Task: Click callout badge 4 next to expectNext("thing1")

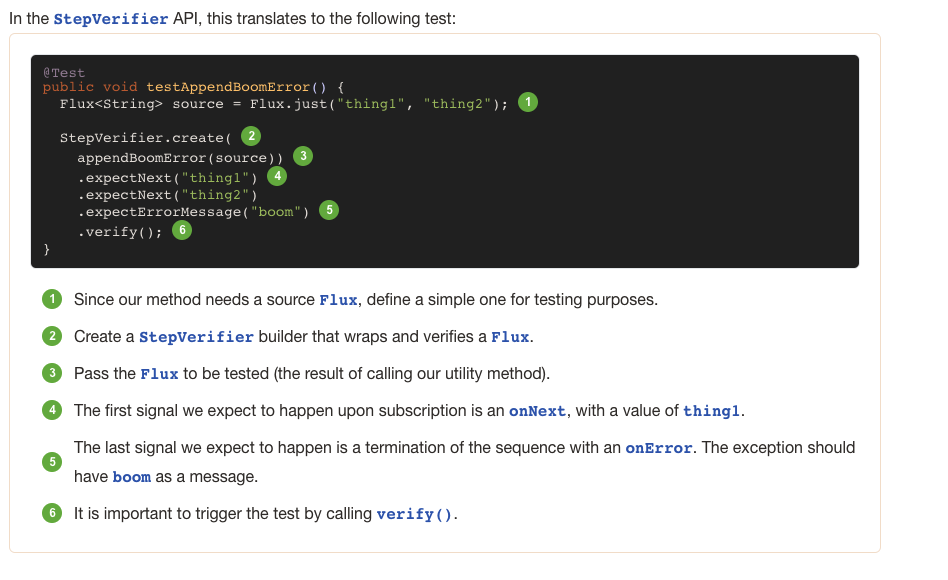Action: click(x=277, y=176)
